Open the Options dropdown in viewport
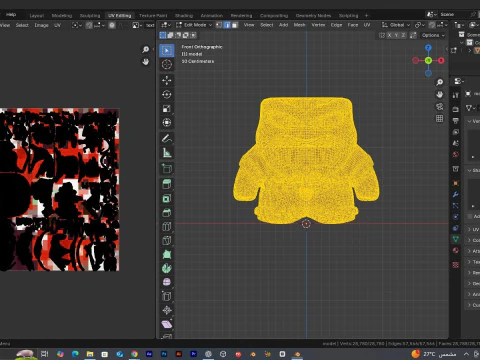 433,35
